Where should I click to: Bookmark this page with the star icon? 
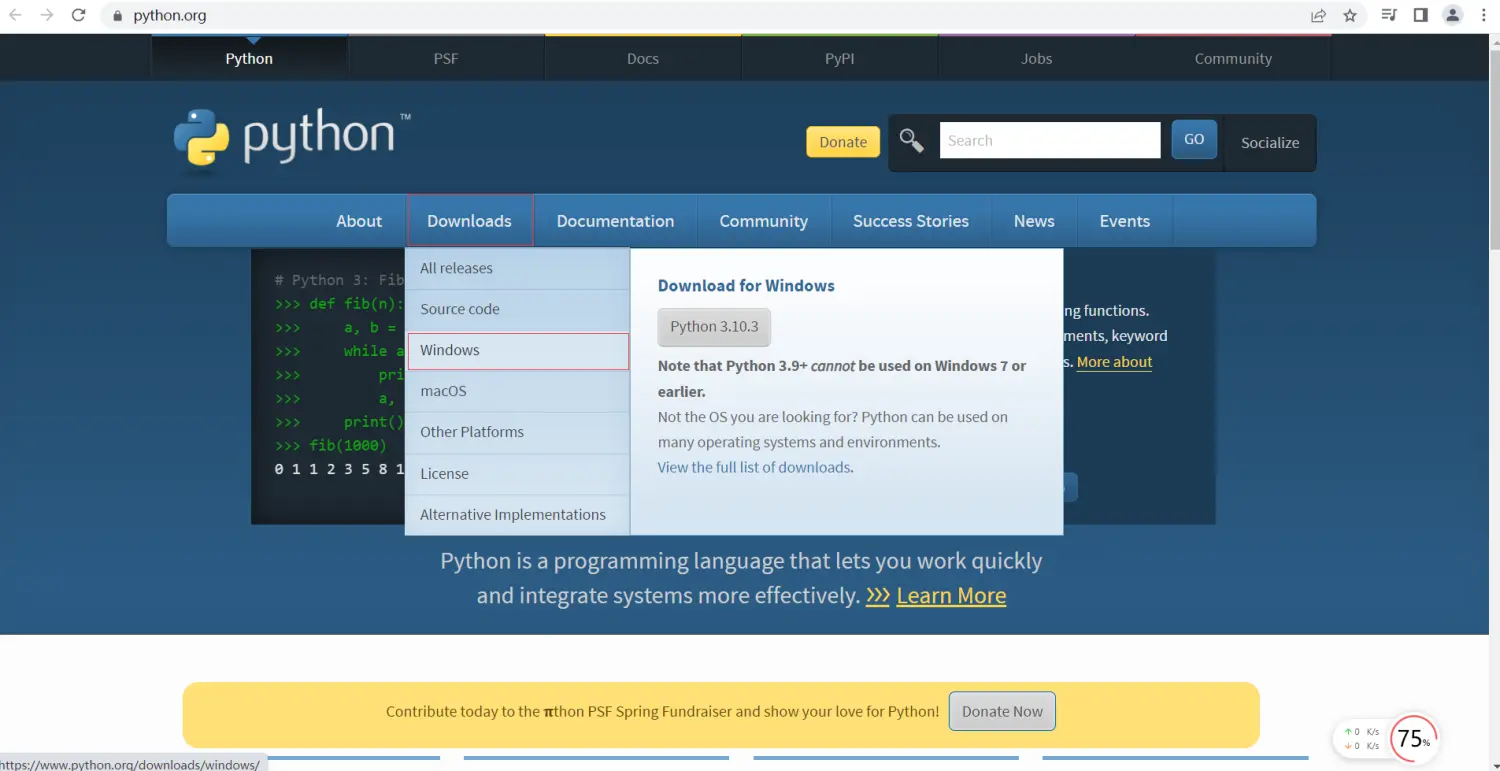[1350, 15]
